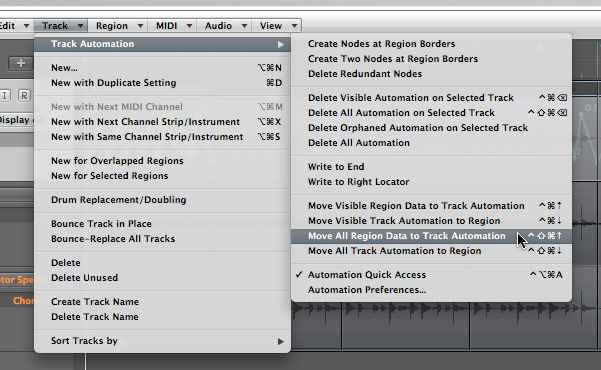Screen dimensions: 601x370
Task: Select Delete in the Track menu
Action: [x=162, y=263]
